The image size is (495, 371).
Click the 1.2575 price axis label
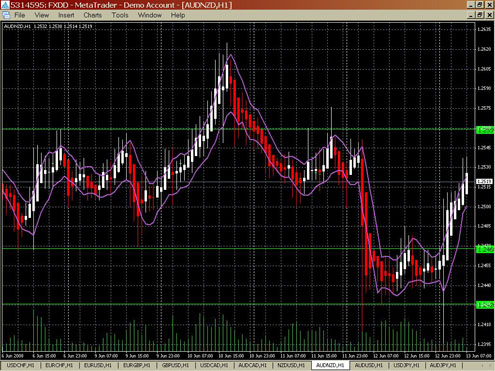coord(484,108)
